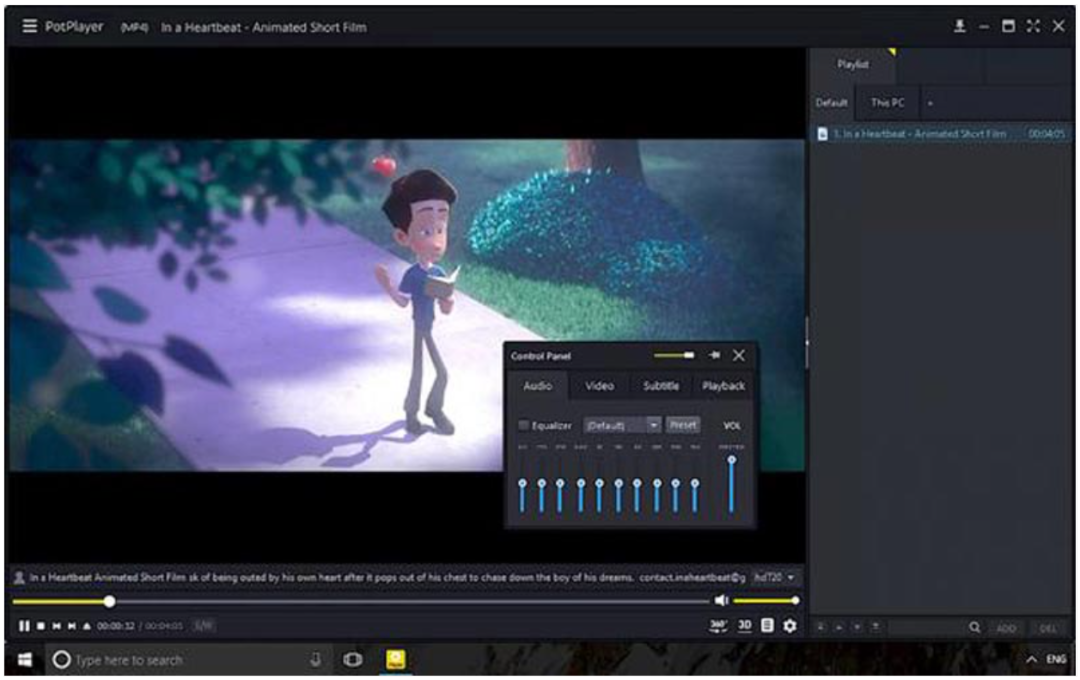
Task: Click the video seek bar handle
Action: [x=109, y=601]
